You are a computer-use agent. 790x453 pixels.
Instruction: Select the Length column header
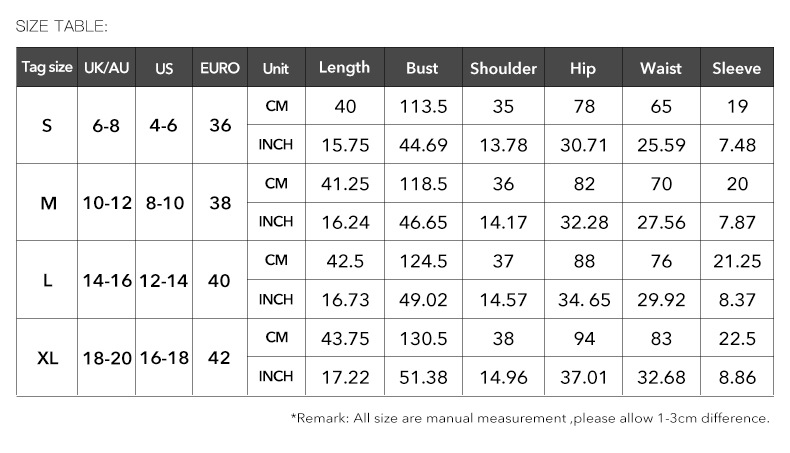click(344, 68)
